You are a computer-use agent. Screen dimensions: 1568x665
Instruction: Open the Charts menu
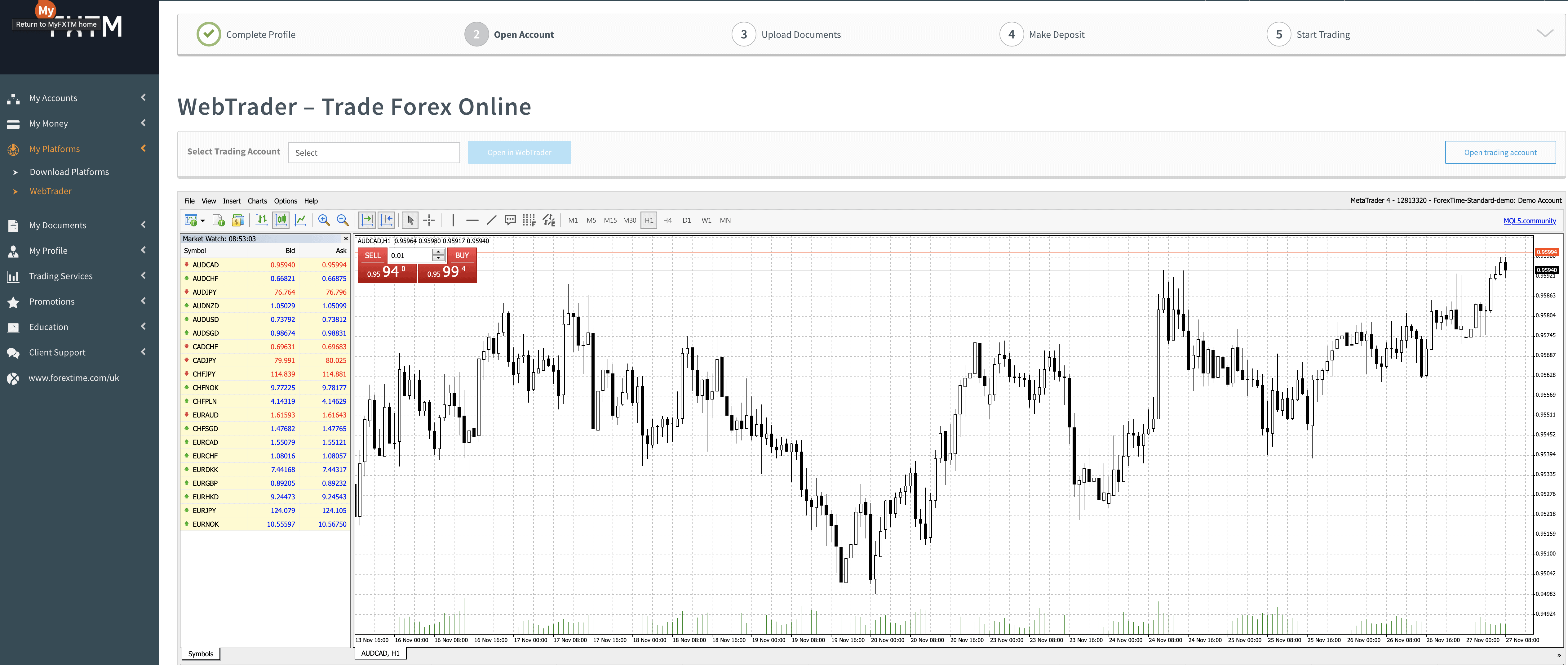click(257, 201)
